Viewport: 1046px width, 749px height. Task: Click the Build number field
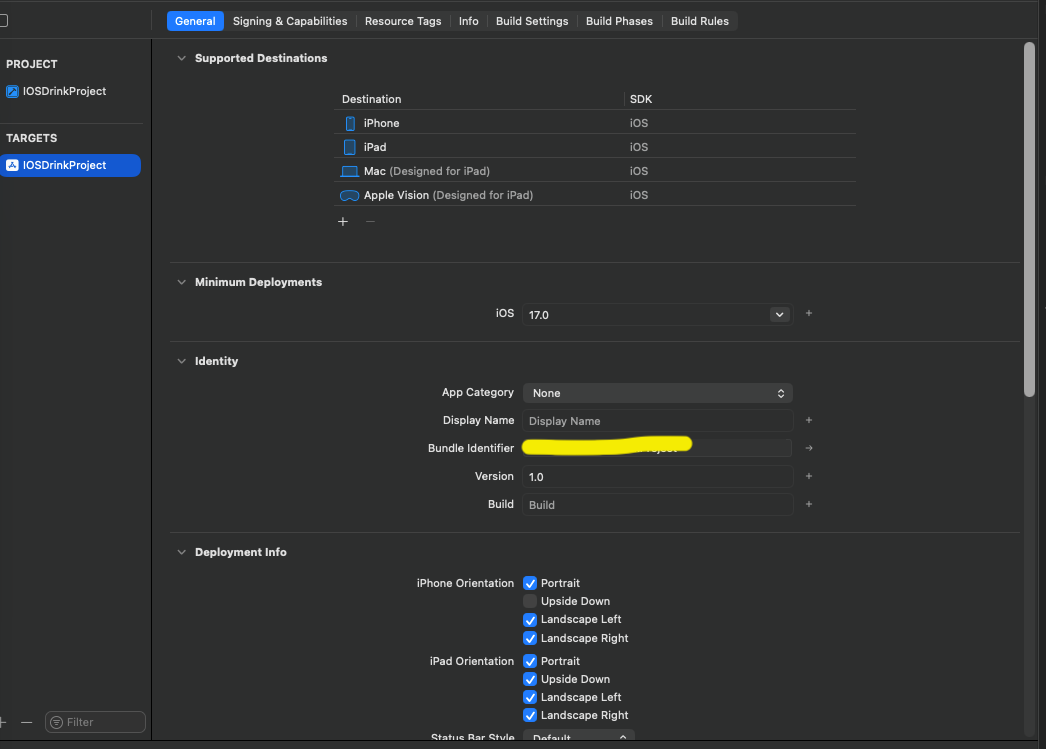pos(657,505)
